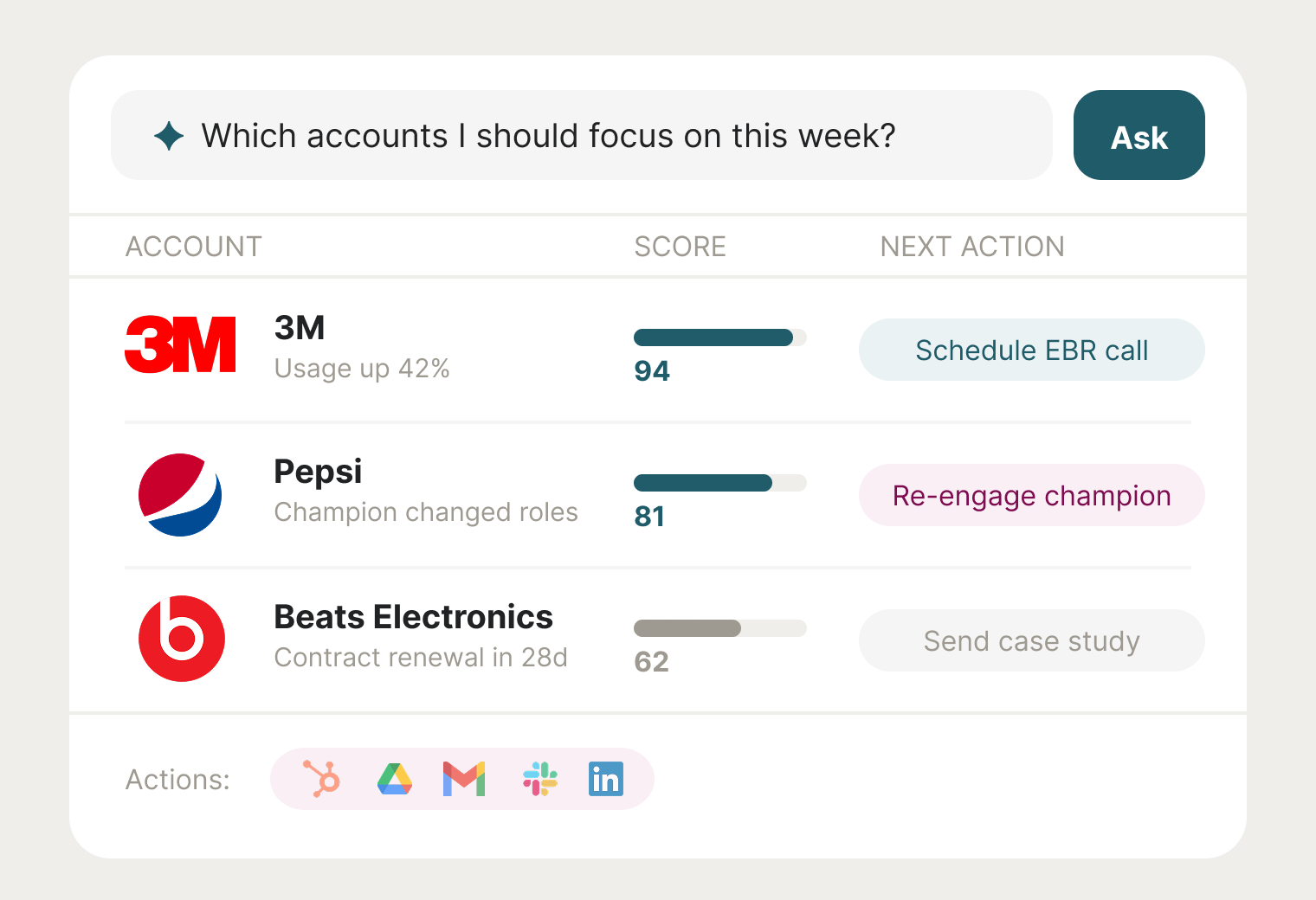1316x900 pixels.
Task: Select the Re-engage champion action for Pepsi
Action: tap(1031, 495)
